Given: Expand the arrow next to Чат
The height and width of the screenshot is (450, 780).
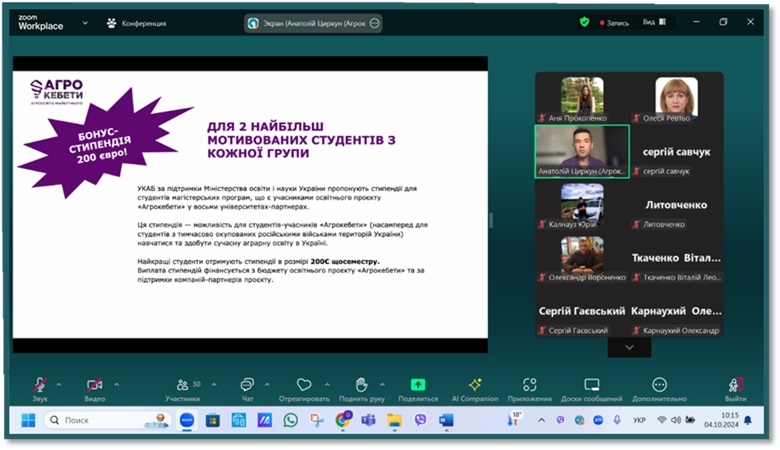Looking at the screenshot, I should pos(267,384).
